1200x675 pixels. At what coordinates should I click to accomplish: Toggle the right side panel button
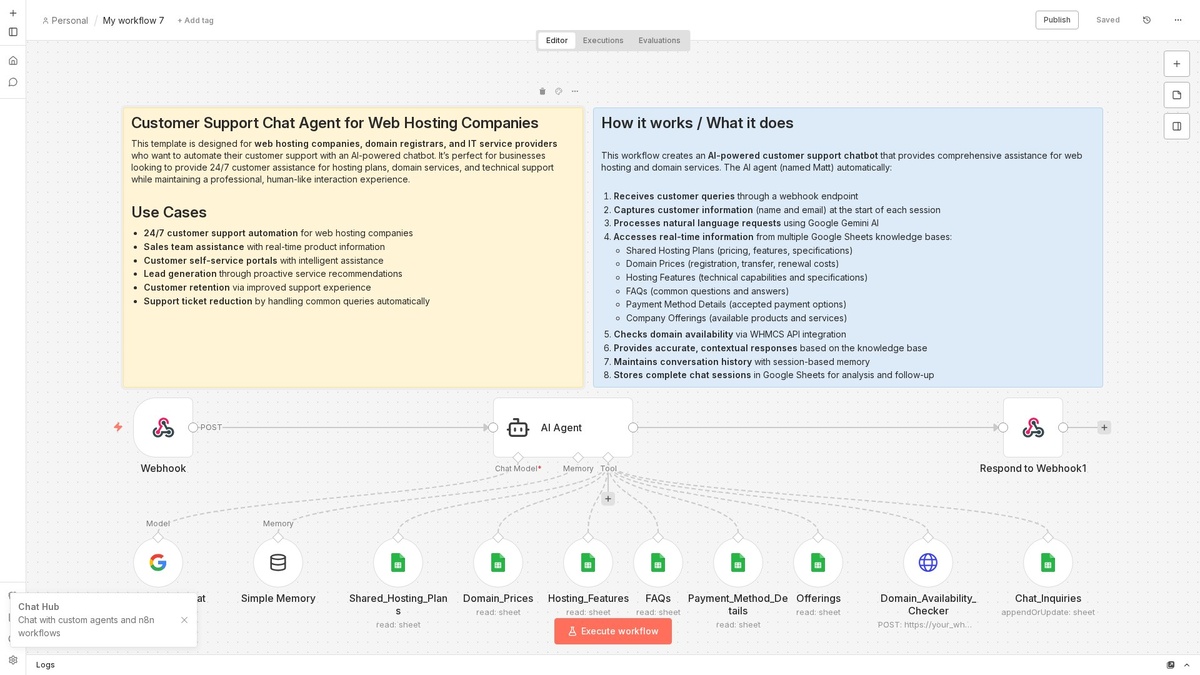click(1177, 126)
